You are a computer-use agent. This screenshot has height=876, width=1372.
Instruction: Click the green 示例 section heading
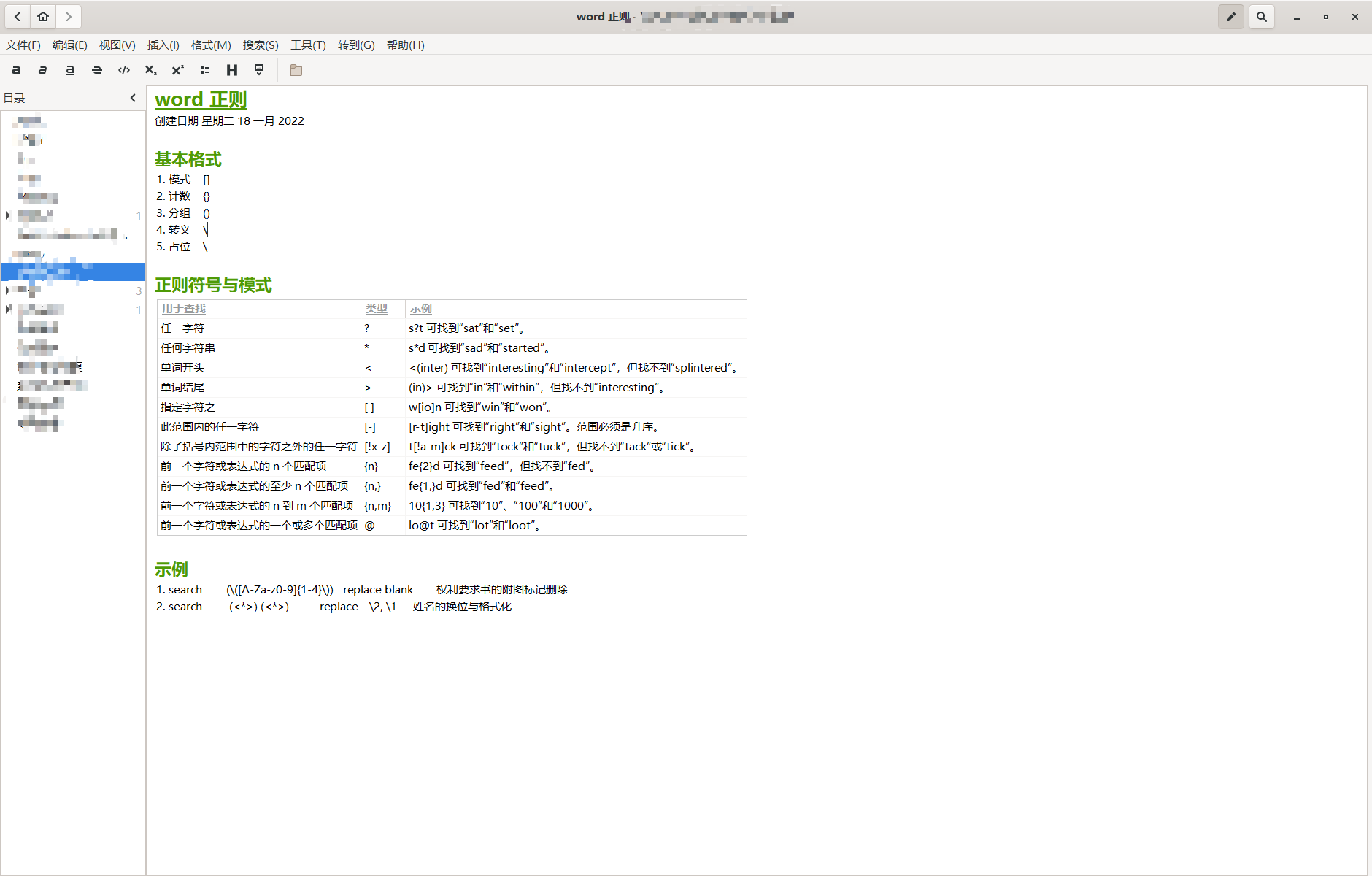pos(171,569)
